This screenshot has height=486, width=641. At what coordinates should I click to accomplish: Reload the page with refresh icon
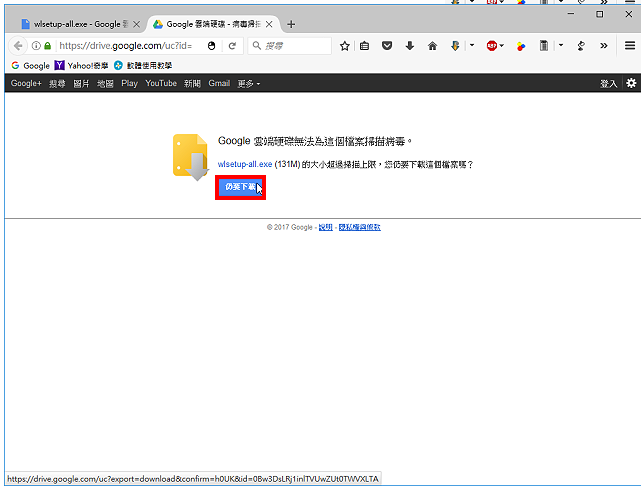pyautogui.click(x=232, y=46)
